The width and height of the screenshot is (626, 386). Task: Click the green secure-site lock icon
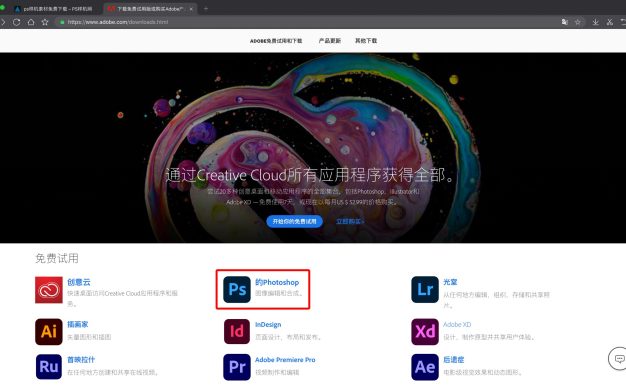(x=62, y=22)
